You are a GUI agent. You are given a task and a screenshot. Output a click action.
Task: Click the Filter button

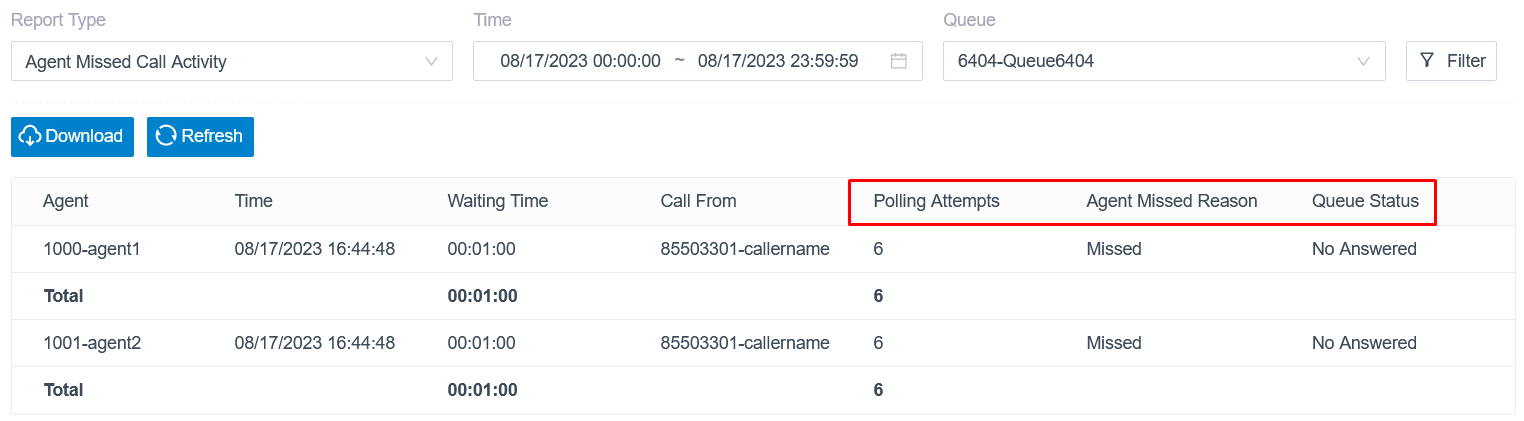(1451, 61)
